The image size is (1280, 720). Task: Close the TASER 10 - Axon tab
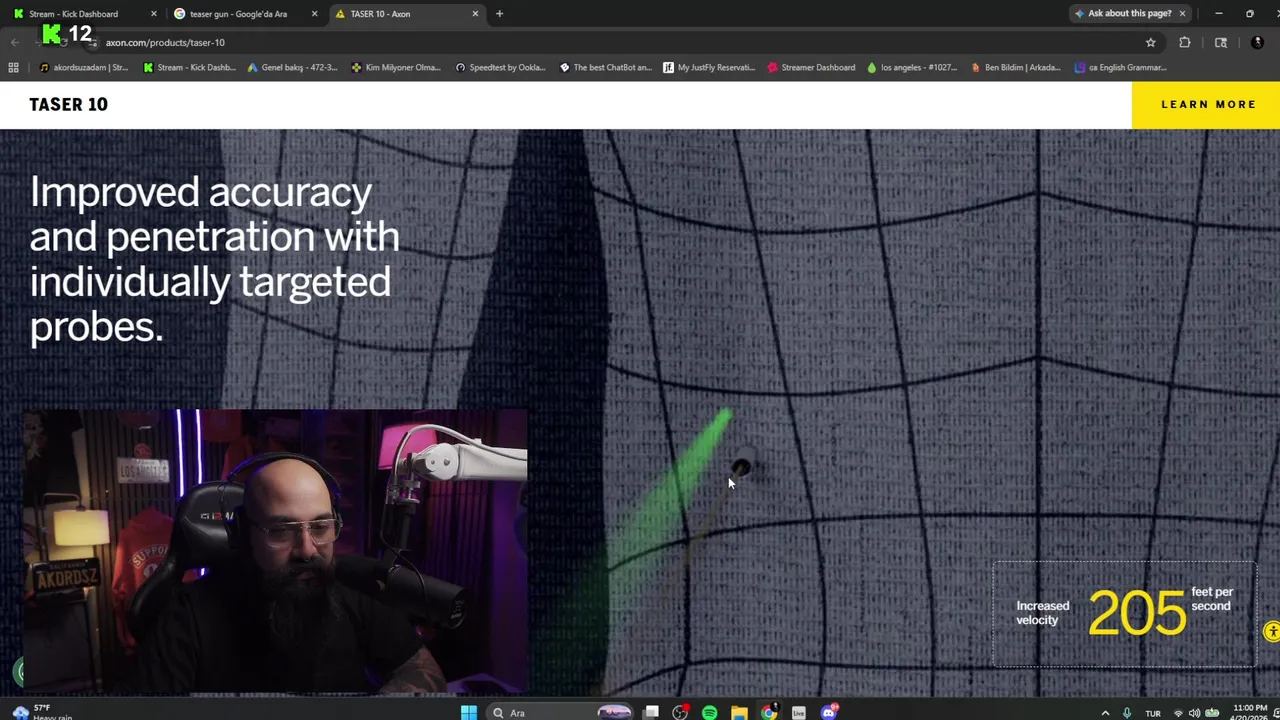[x=475, y=14]
